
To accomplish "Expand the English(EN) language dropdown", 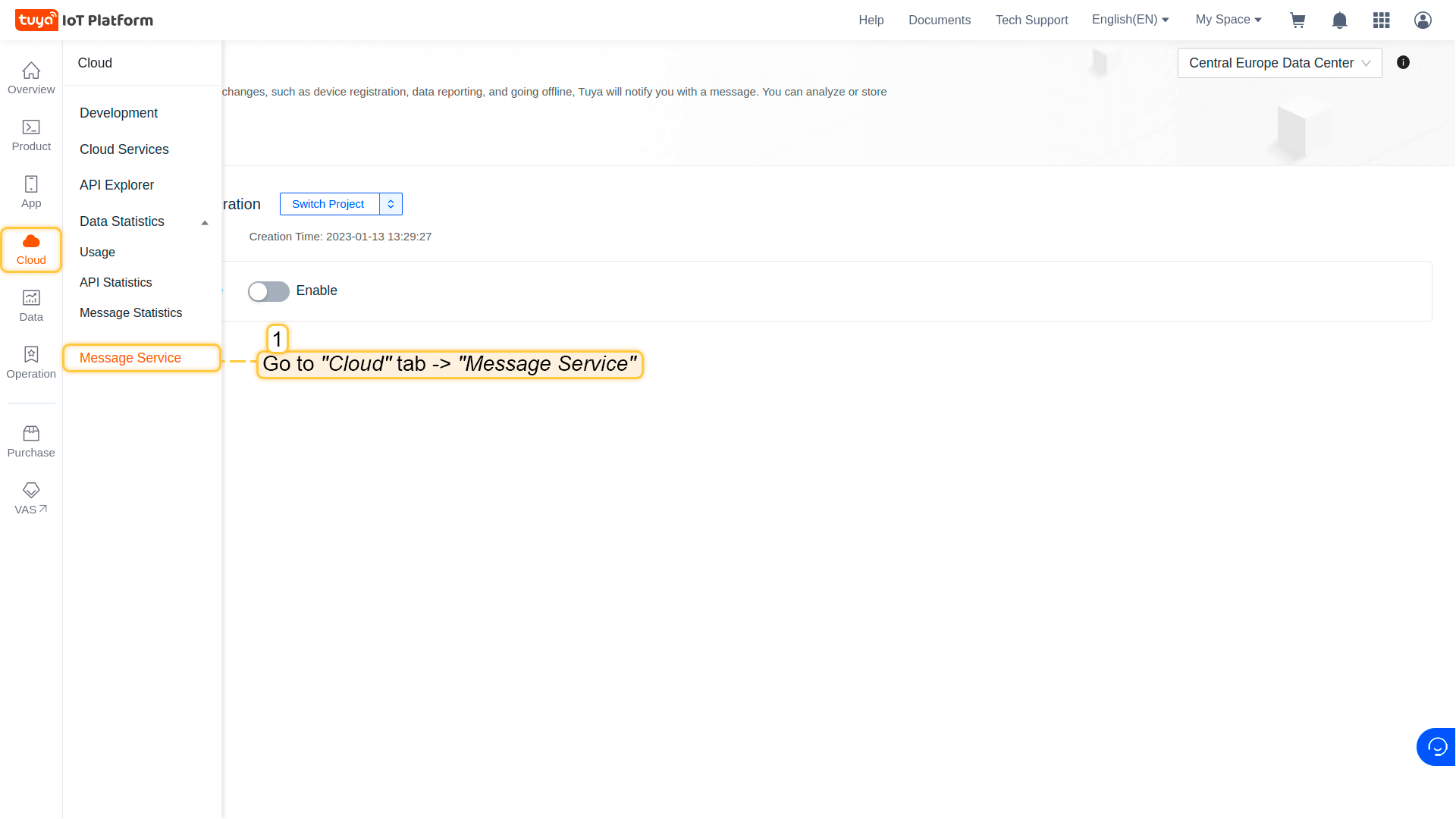I will (x=1130, y=20).
